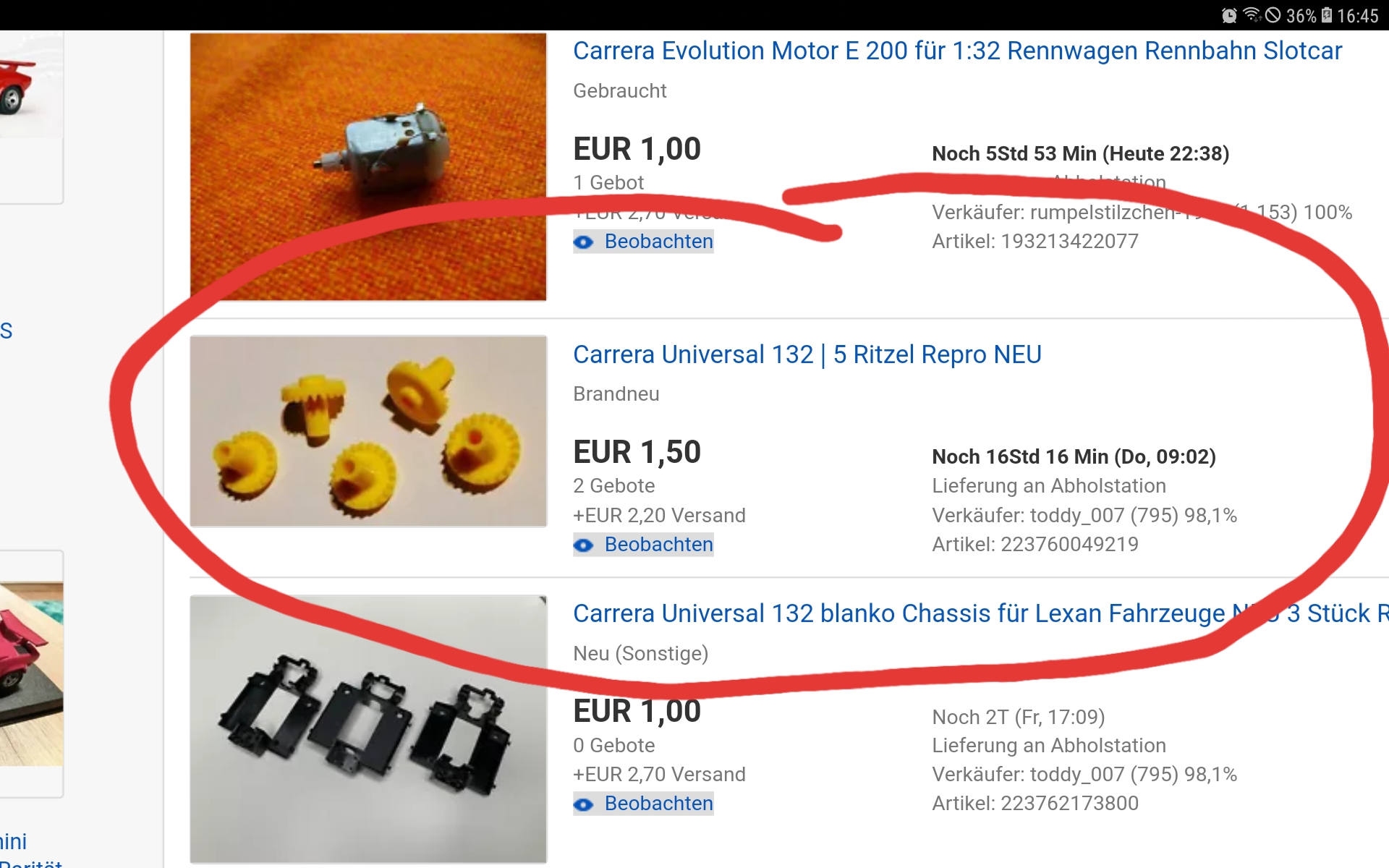
Task: Click the 2 Gebote bid count text
Action: [614, 486]
